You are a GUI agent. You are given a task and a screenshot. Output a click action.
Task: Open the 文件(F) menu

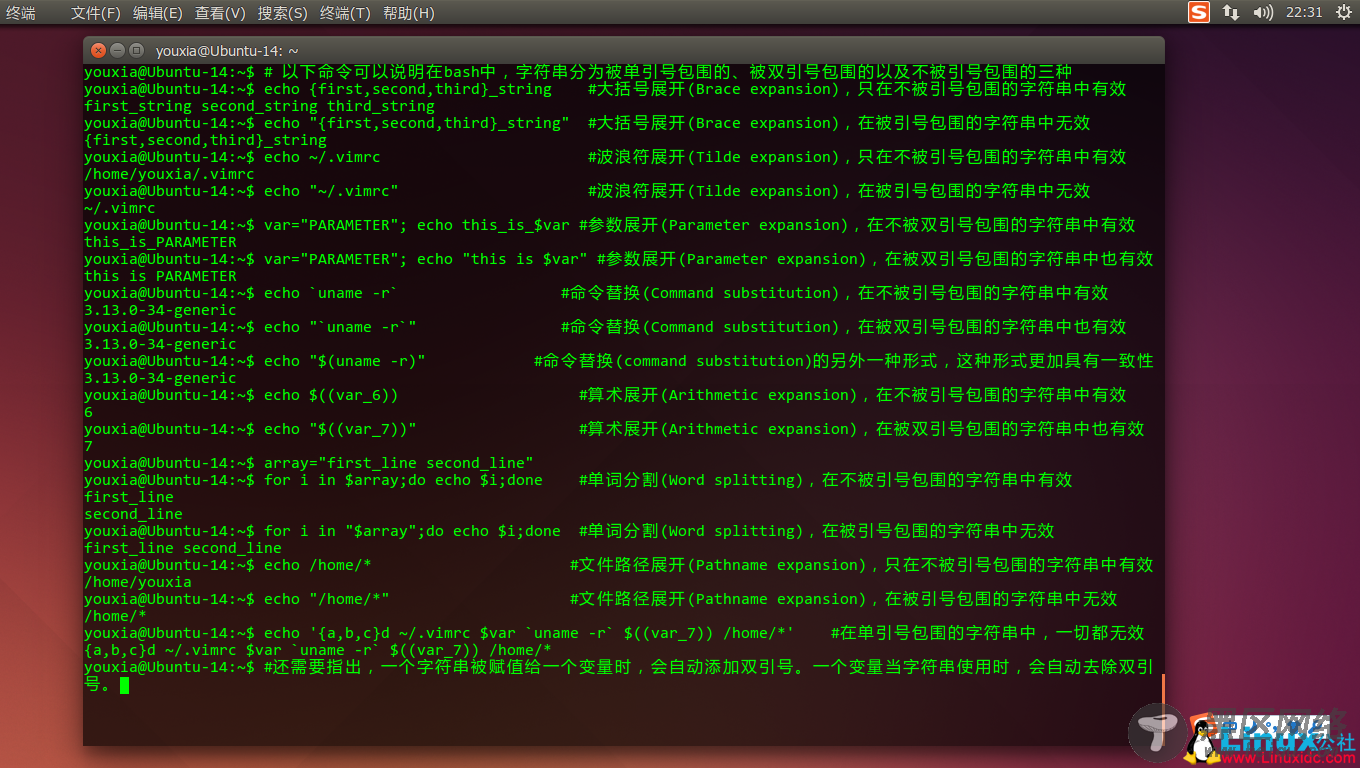click(96, 13)
